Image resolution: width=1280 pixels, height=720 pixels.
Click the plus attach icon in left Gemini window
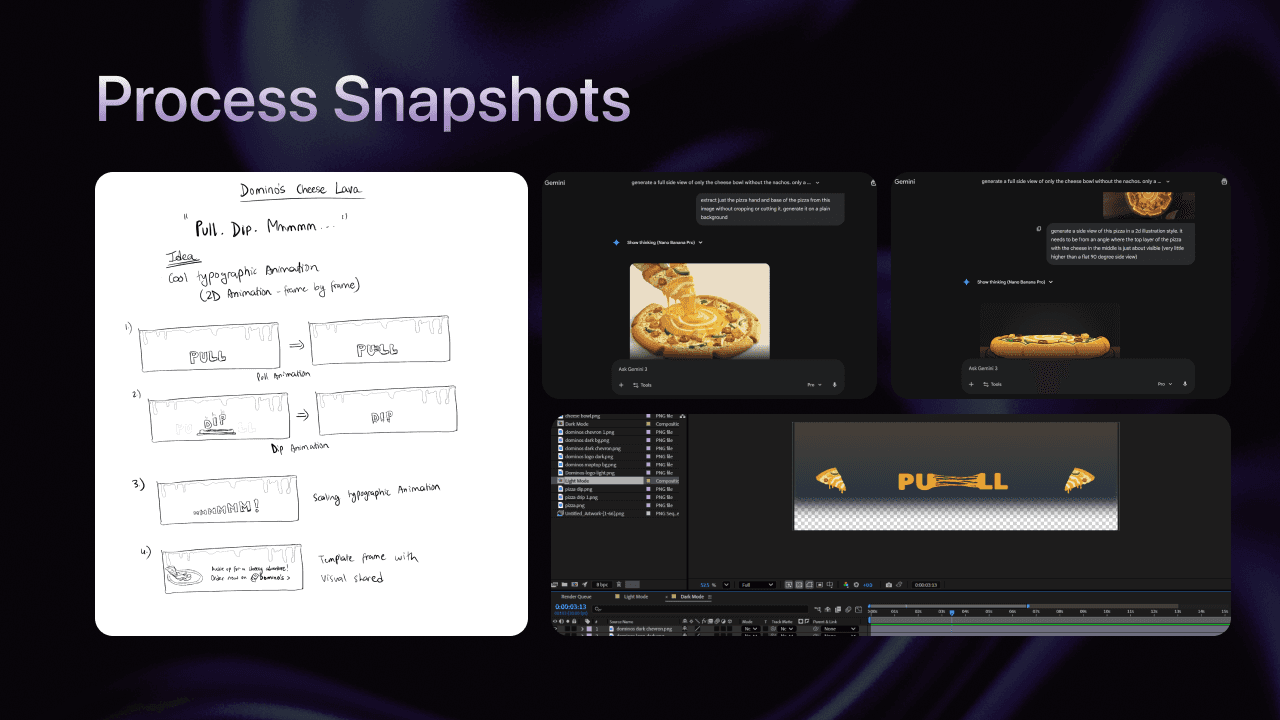(620, 384)
